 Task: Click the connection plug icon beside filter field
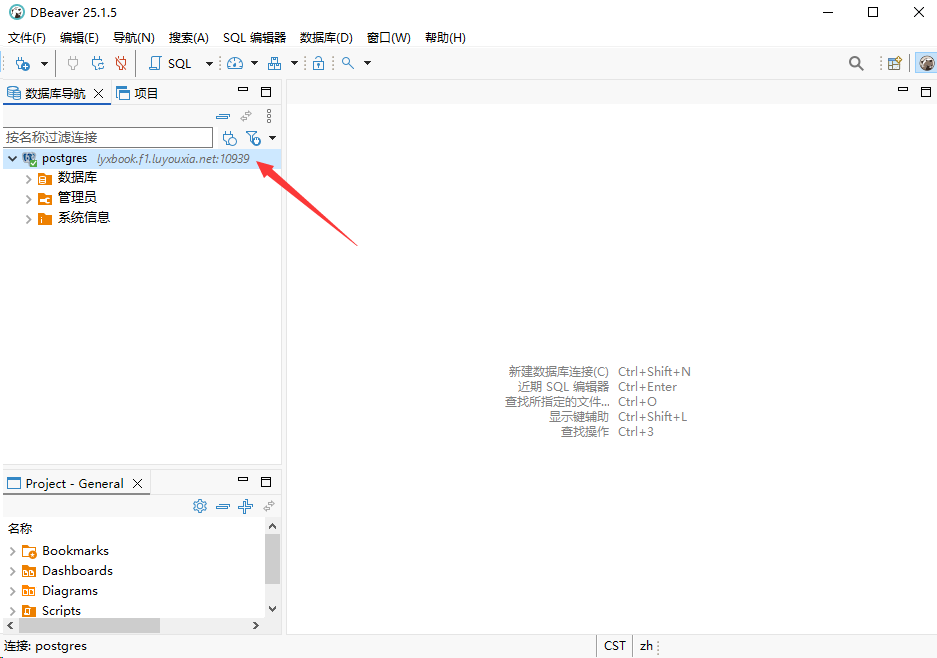229,138
